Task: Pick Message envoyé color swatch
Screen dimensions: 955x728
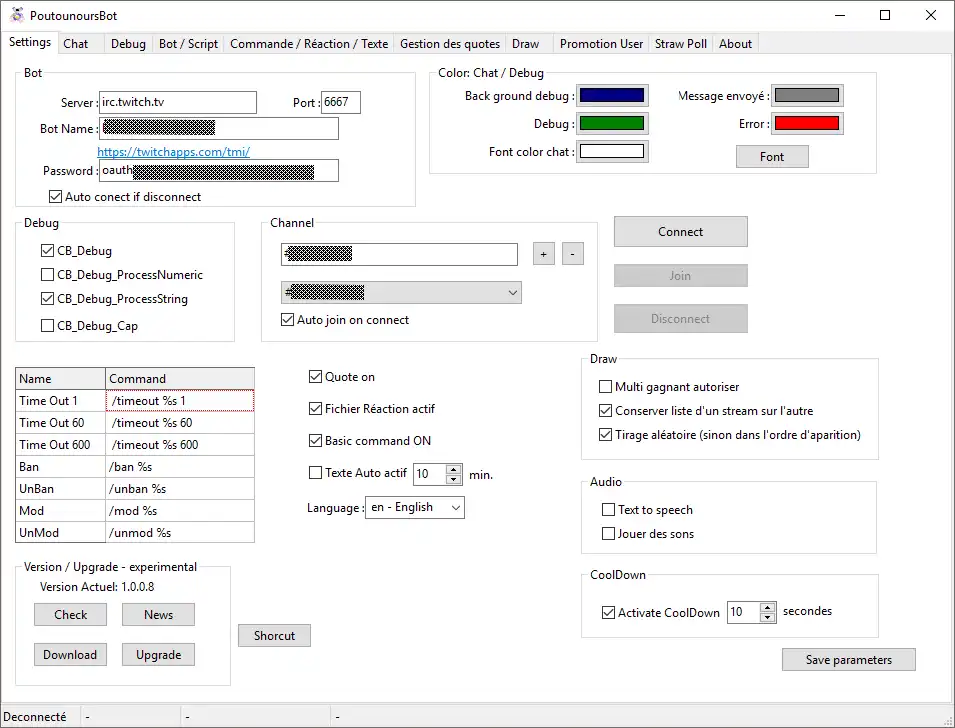Action: (x=807, y=95)
